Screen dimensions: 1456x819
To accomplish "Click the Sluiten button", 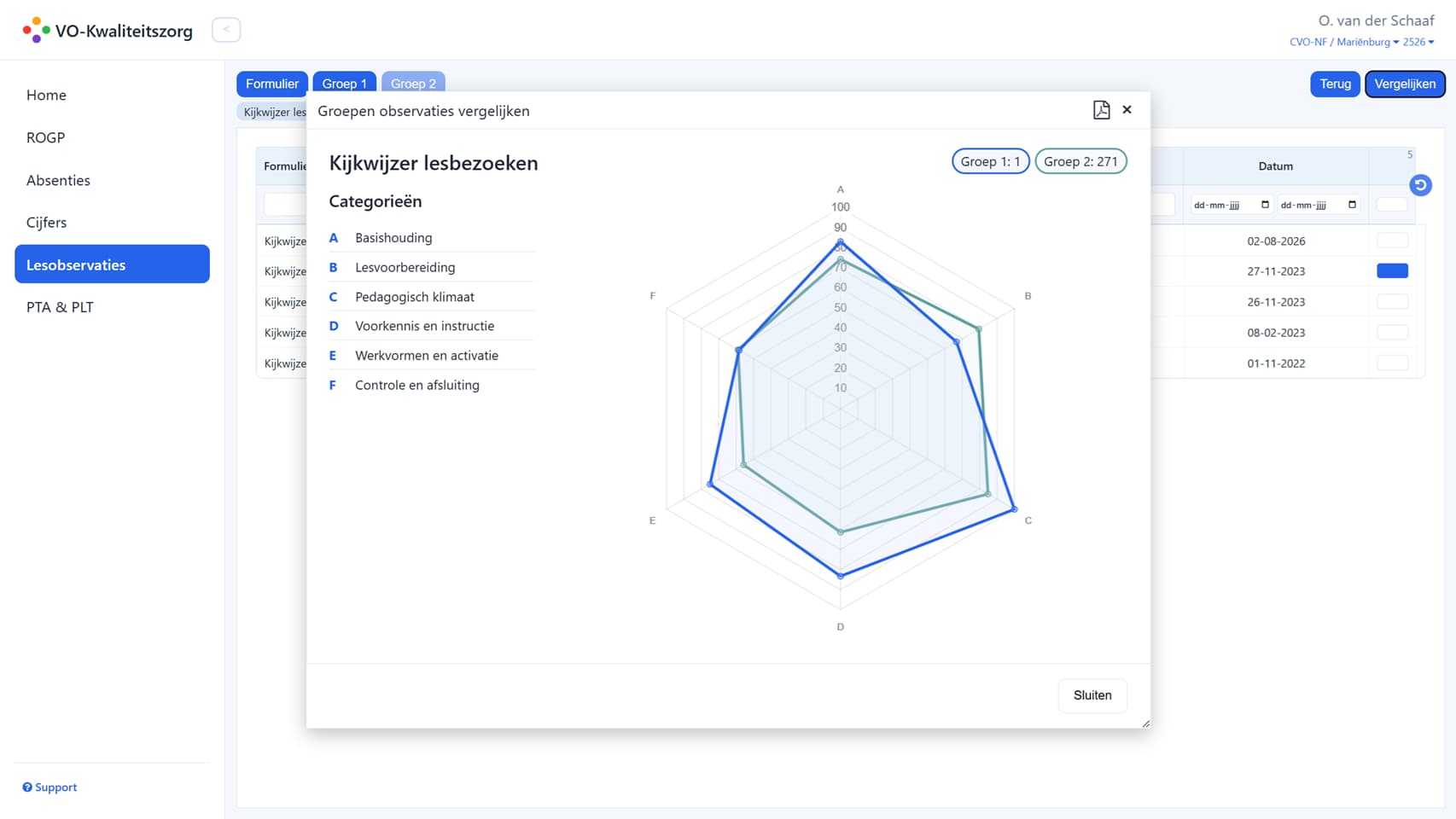I will [1092, 695].
